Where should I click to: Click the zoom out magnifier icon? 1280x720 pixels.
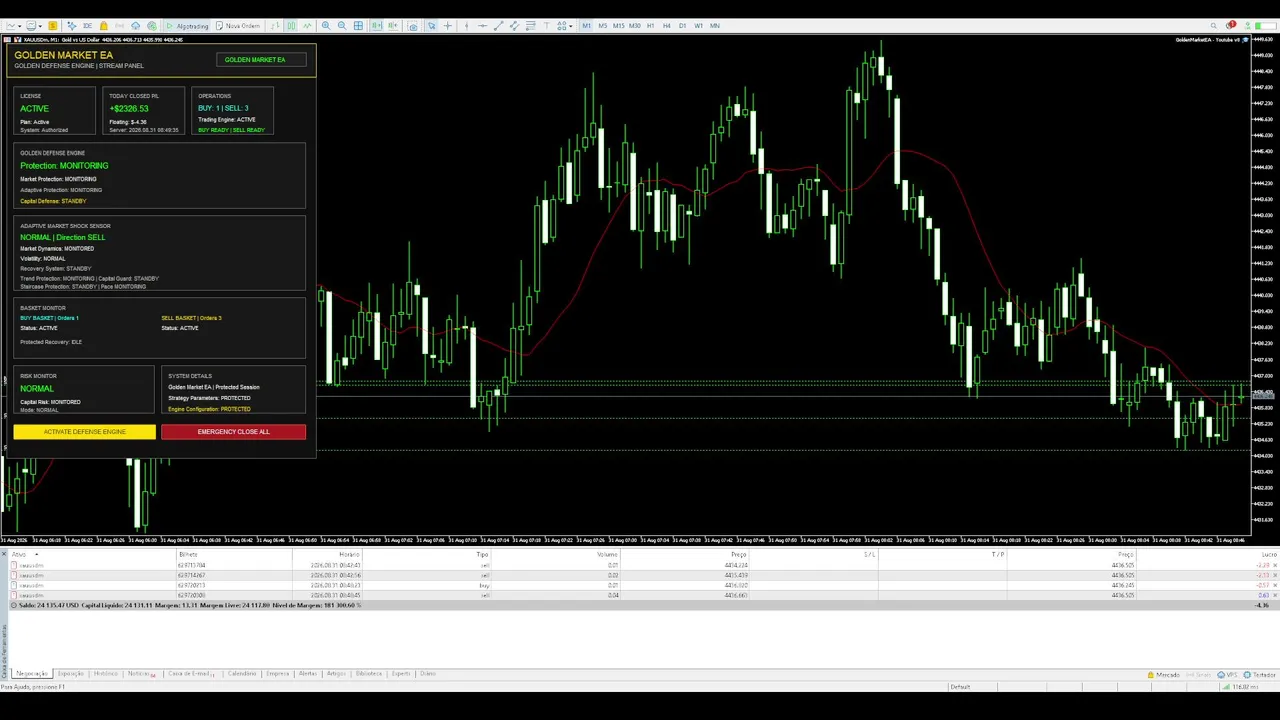pyautogui.click(x=342, y=25)
